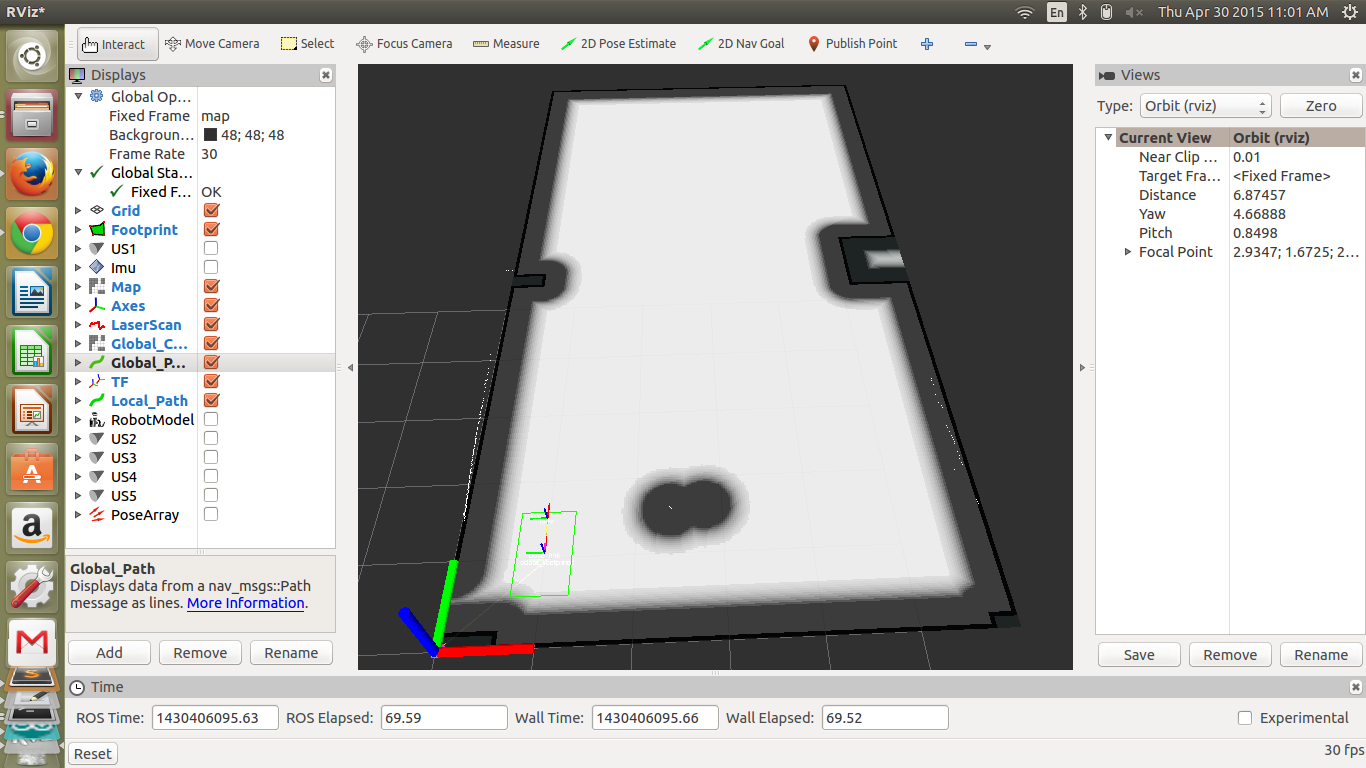Click the ROS Time field
The image size is (1366, 768).
click(x=215, y=718)
